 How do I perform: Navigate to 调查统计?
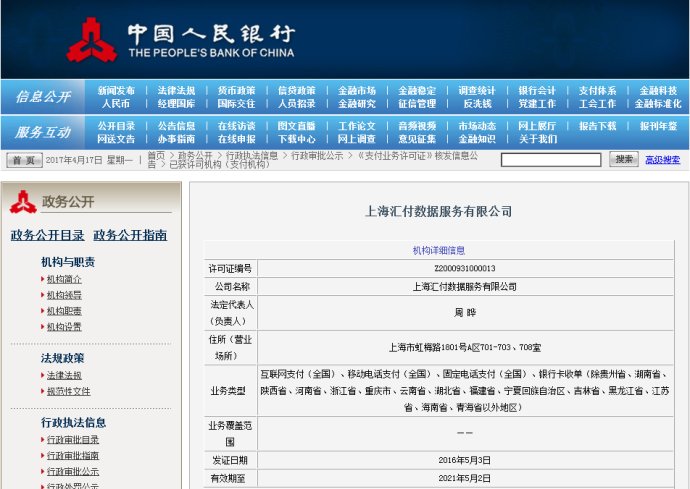[477, 91]
